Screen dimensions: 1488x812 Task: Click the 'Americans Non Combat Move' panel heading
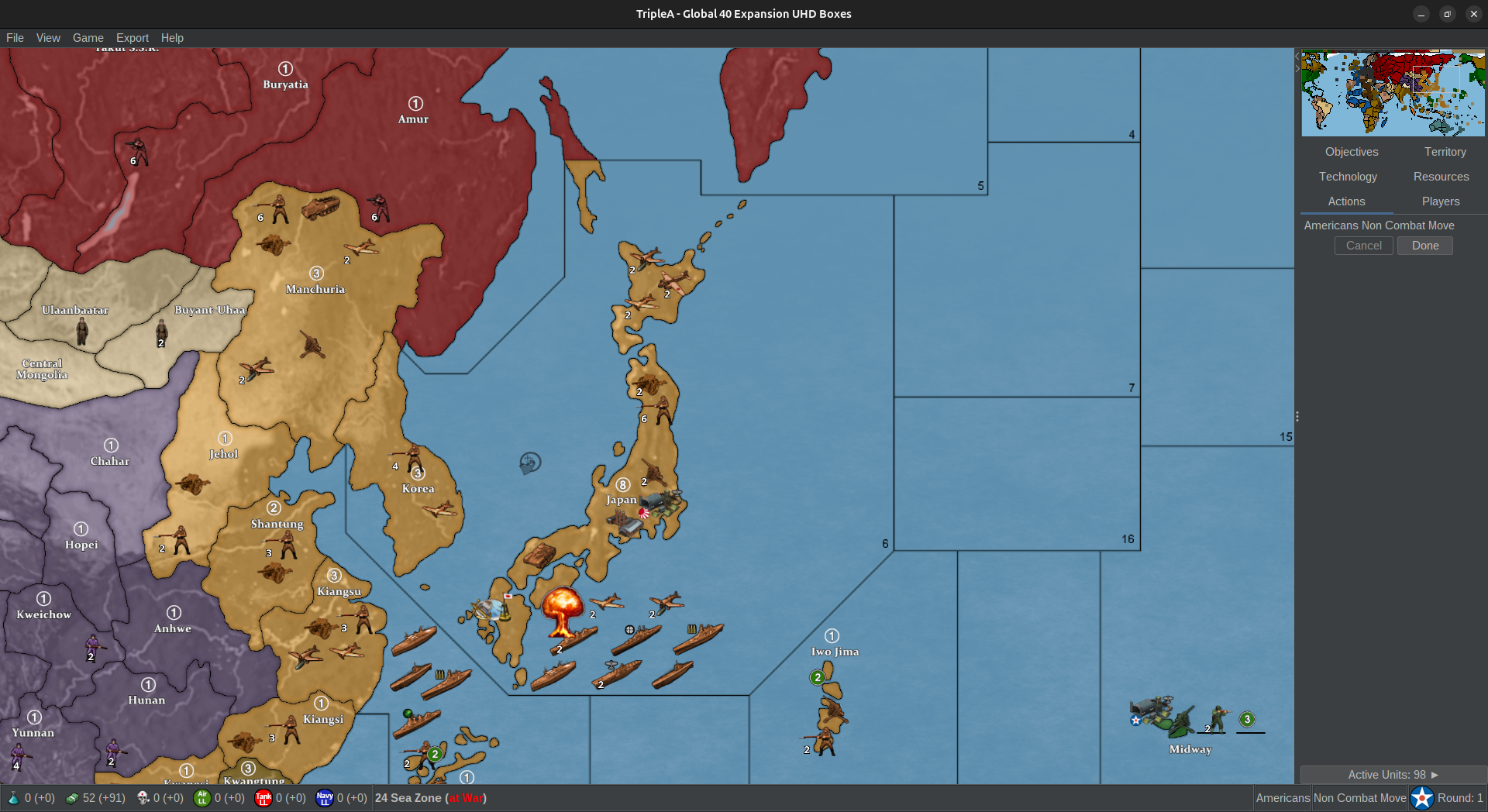(x=1379, y=225)
